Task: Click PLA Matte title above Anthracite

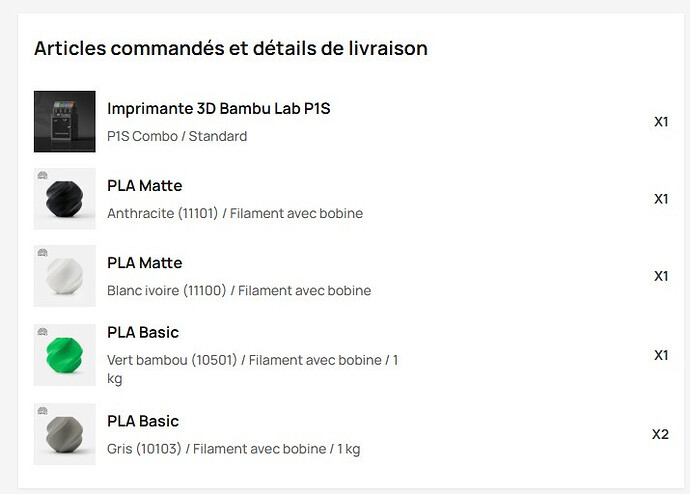Action: [x=144, y=186]
